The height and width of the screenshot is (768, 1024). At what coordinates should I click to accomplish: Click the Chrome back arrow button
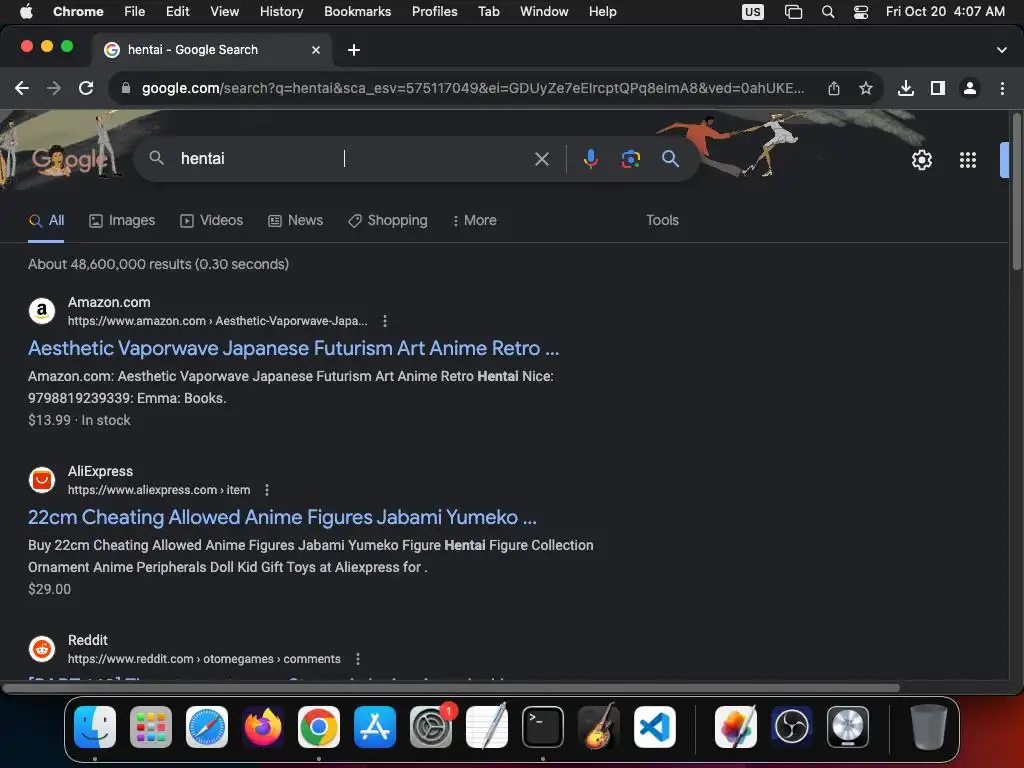tap(22, 88)
